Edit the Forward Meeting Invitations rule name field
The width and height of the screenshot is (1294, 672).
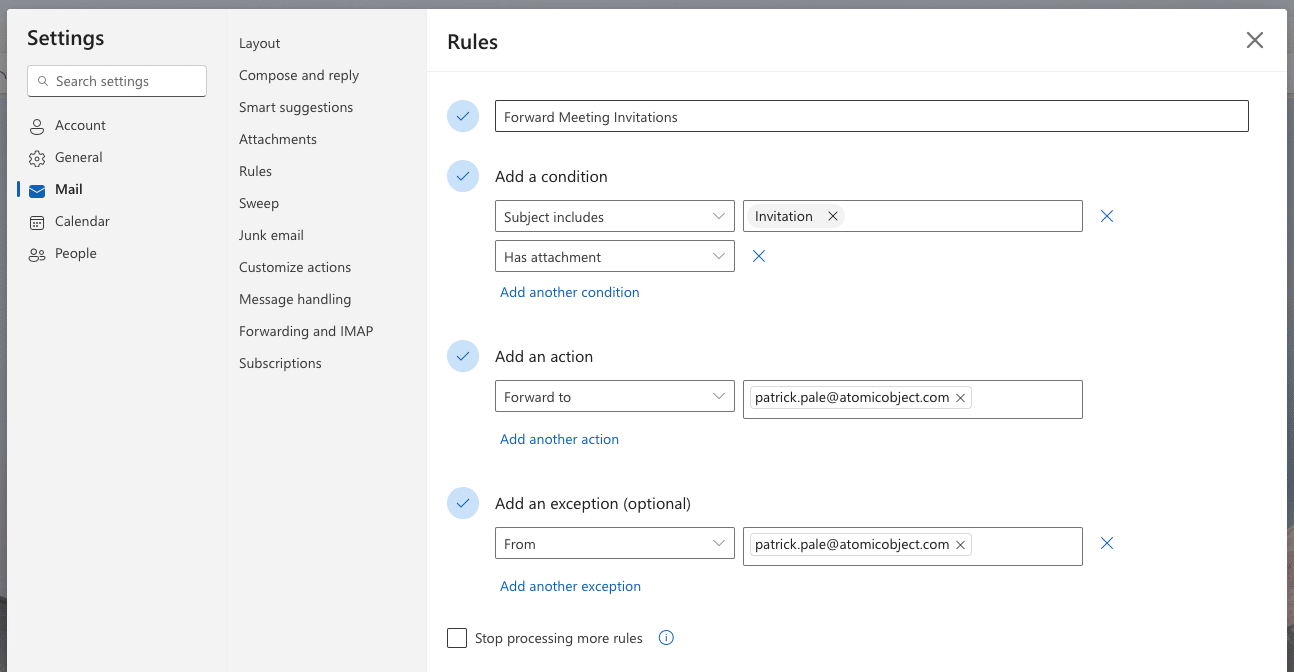tap(870, 116)
